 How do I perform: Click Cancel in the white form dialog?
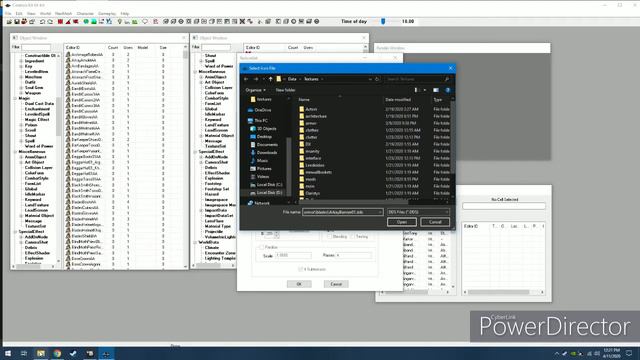(x=336, y=284)
